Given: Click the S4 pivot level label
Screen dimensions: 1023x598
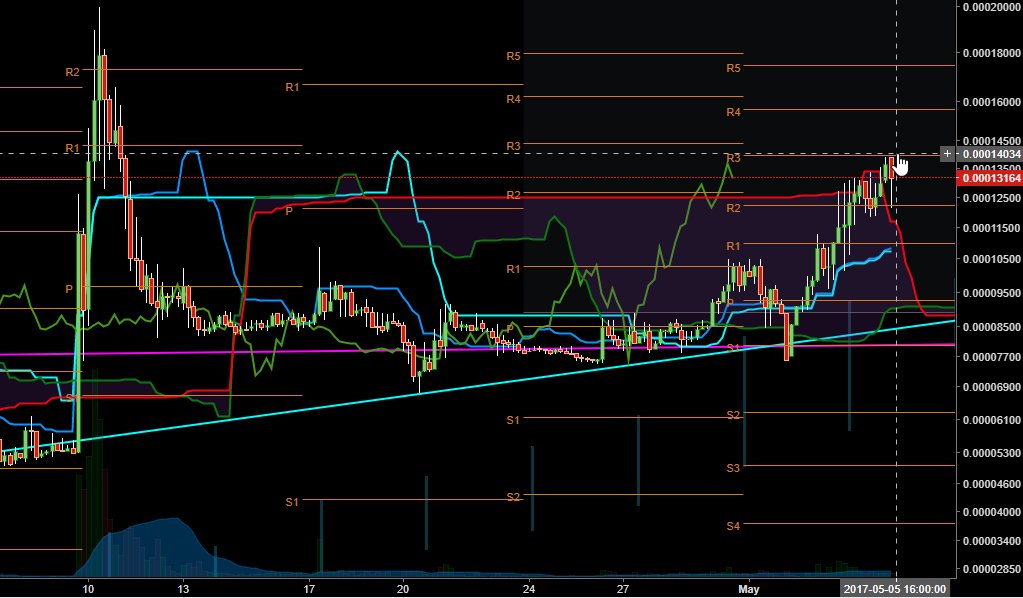Looking at the screenshot, I should 733,526.
